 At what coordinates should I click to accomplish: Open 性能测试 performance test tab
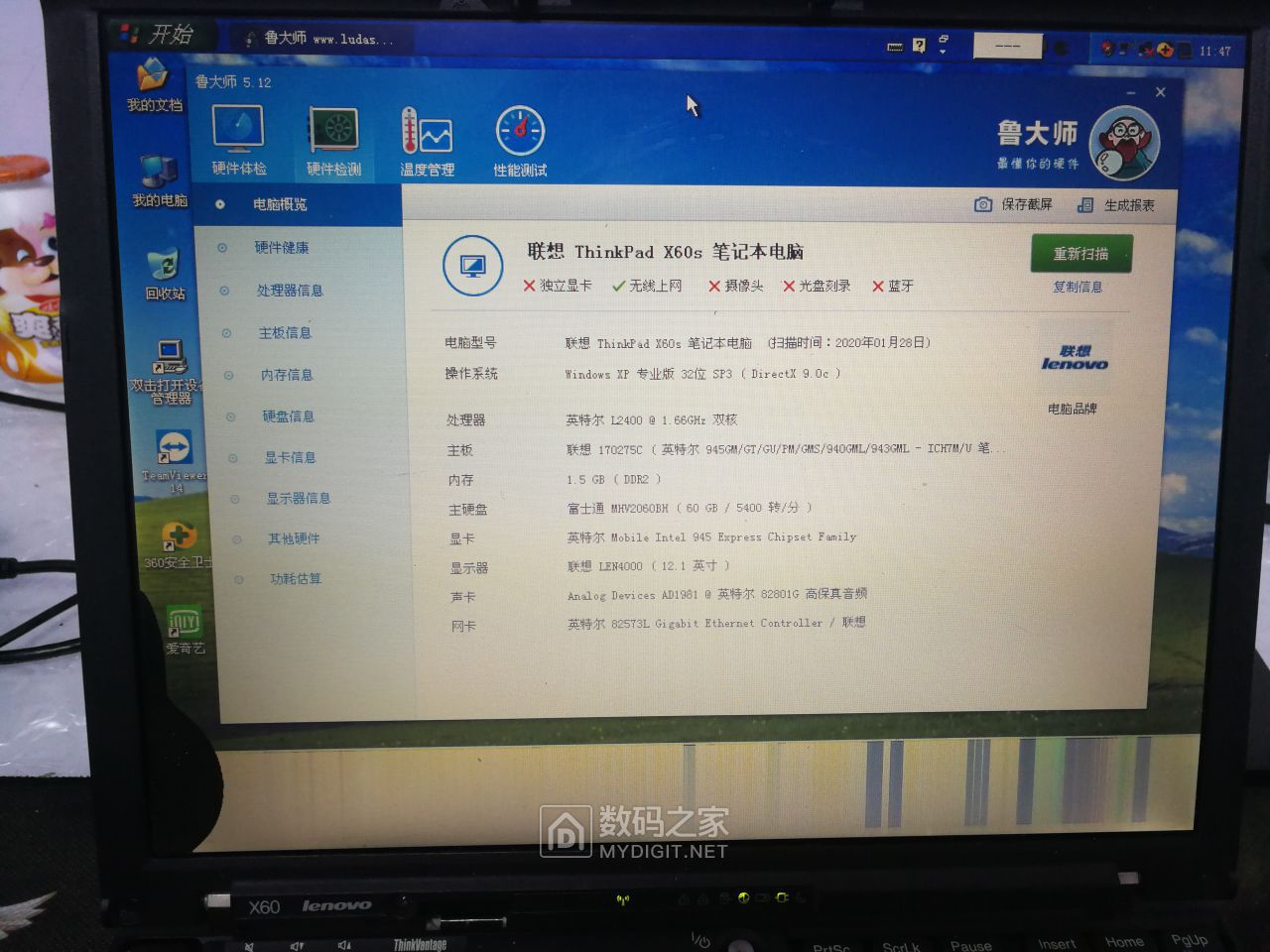point(520,142)
